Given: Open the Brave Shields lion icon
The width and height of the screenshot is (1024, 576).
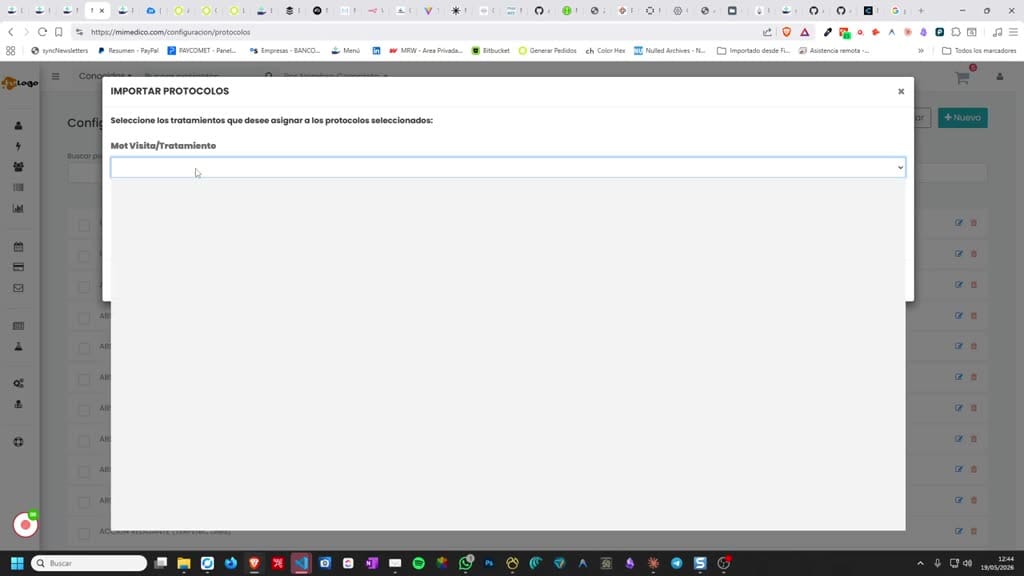Looking at the screenshot, I should tap(787, 32).
